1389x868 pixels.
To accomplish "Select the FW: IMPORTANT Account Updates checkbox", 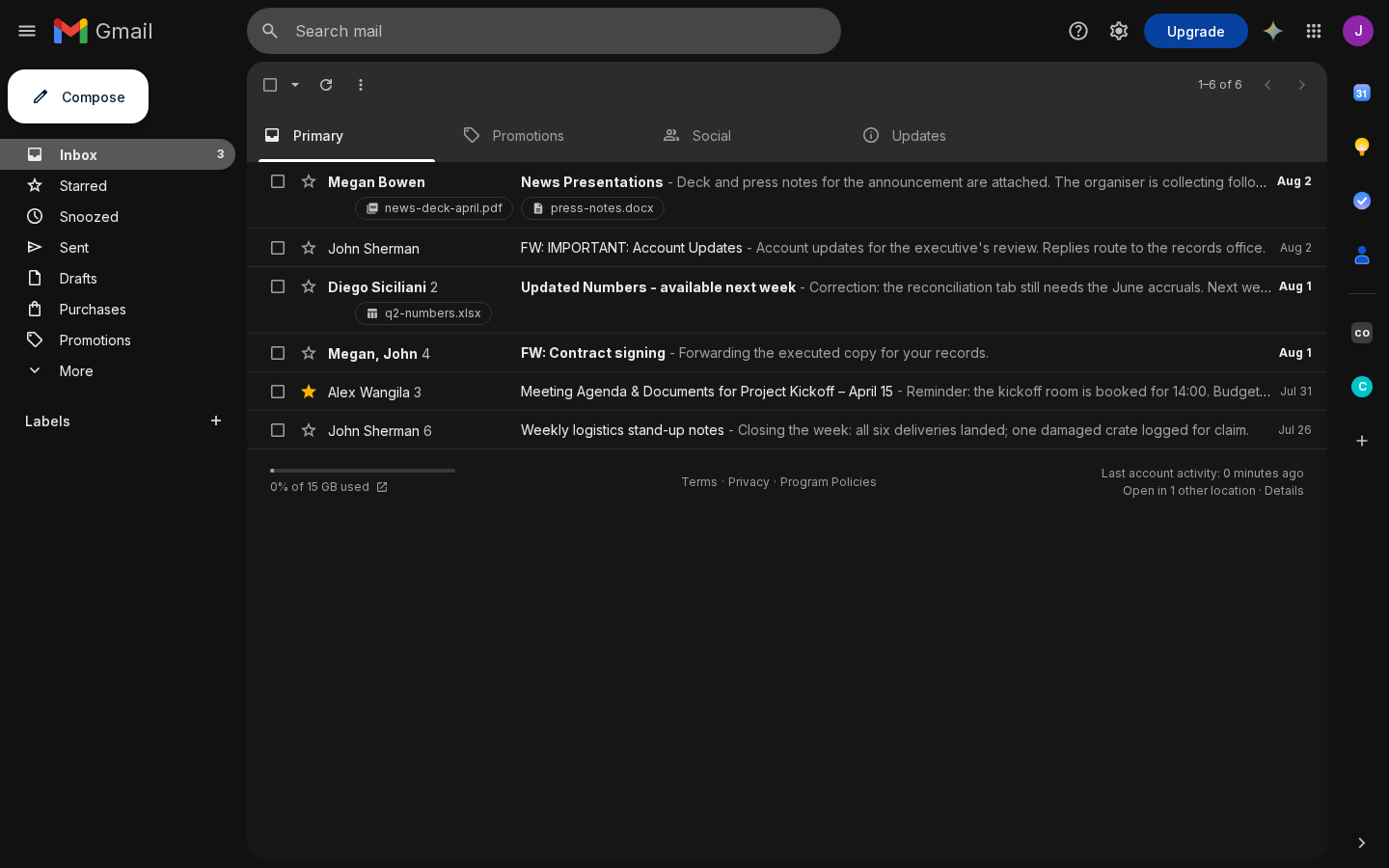I will tap(278, 248).
